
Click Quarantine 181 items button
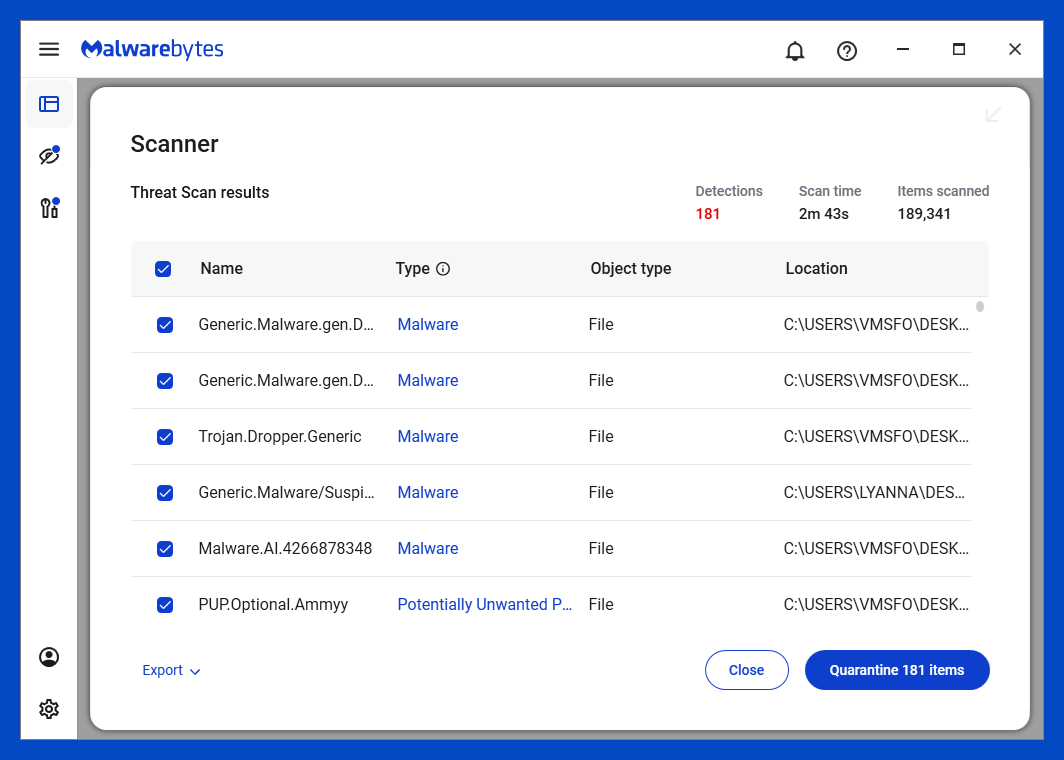click(x=897, y=670)
